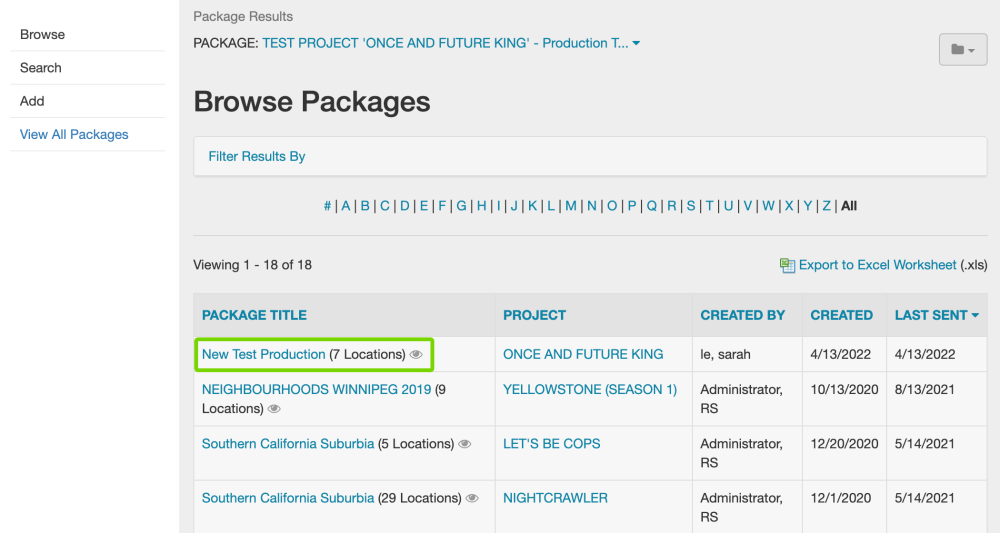This screenshot has height=533, width=1000.
Task: Open the ONCE AND FUTURE KING project
Action: [x=583, y=354]
